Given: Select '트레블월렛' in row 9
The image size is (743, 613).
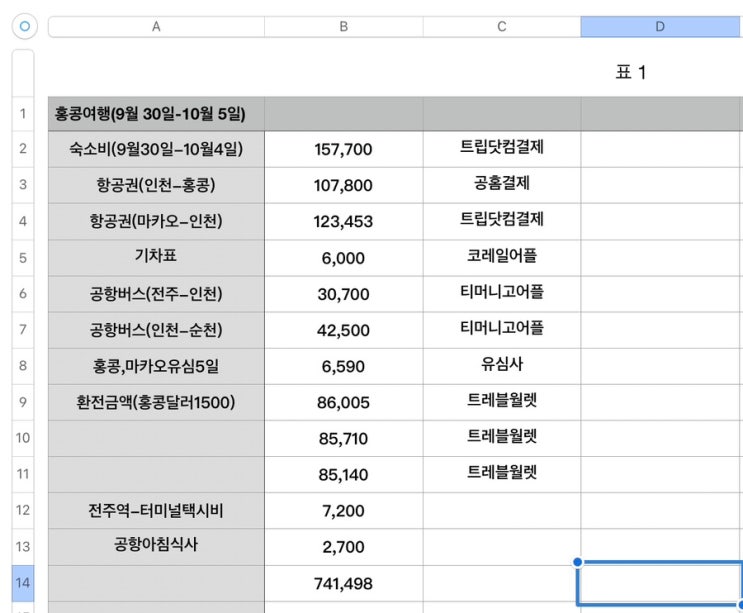Looking at the screenshot, I should coord(502,402).
